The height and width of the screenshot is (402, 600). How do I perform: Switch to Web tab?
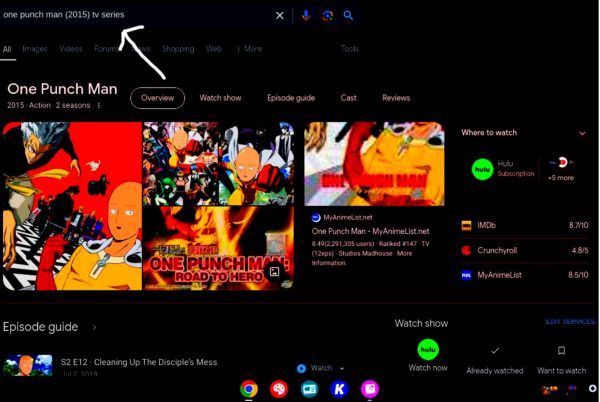214,49
